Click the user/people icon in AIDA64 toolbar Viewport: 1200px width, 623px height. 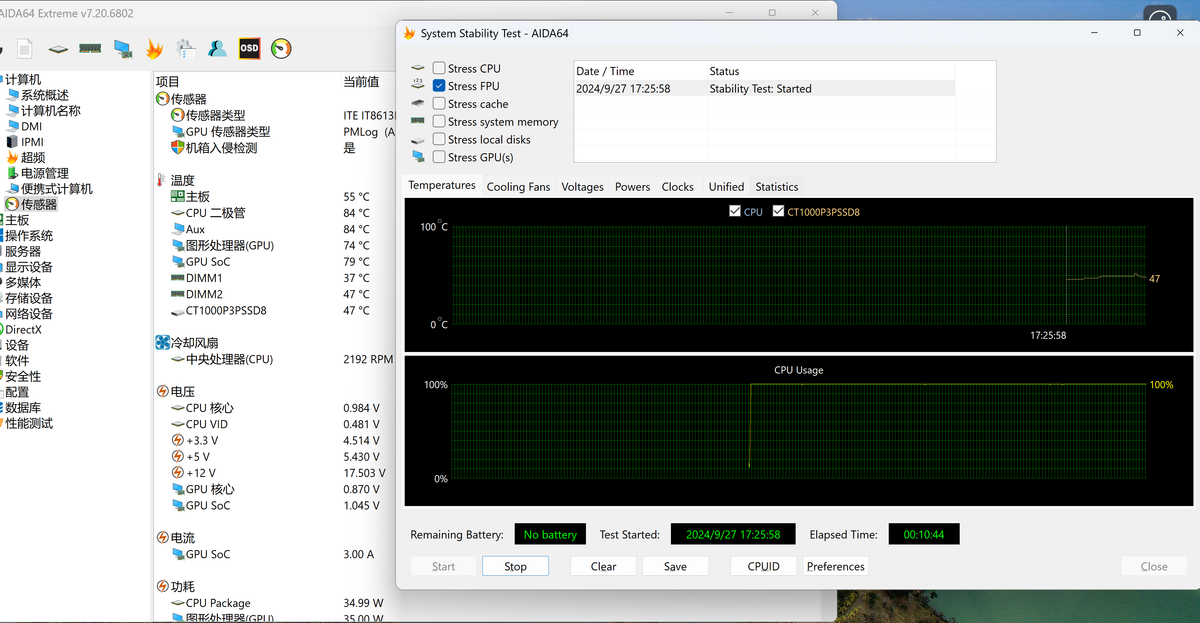click(217, 48)
